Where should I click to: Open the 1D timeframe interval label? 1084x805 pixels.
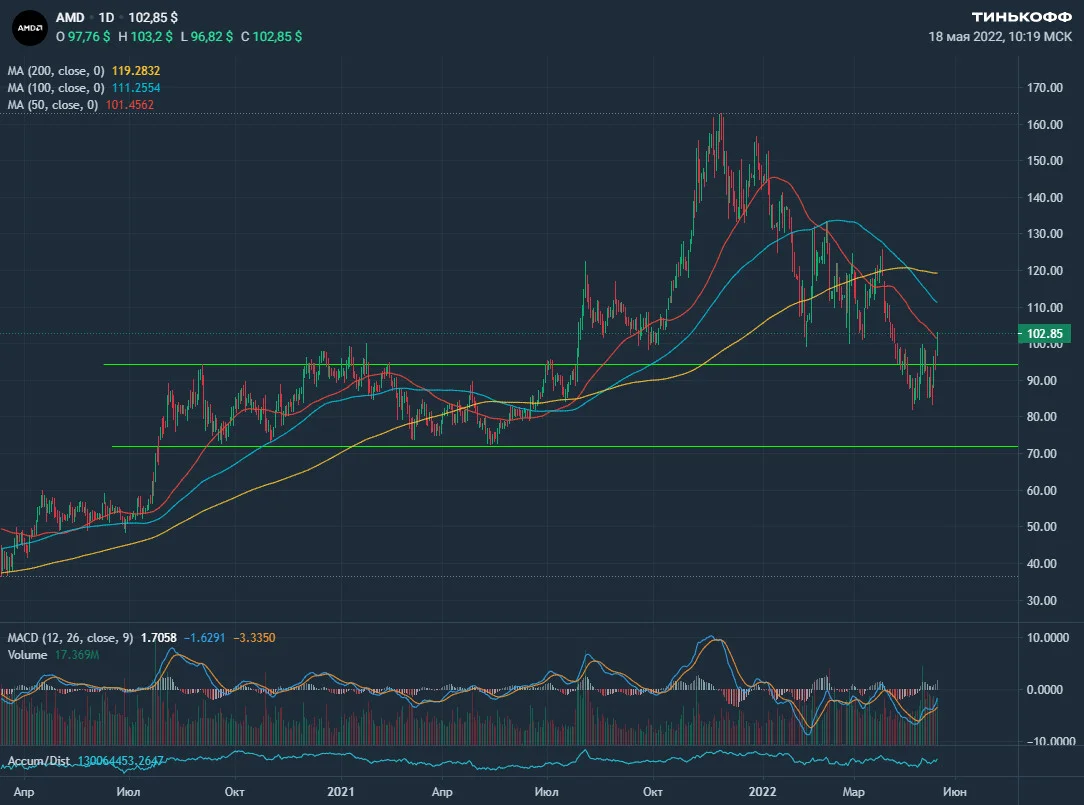tap(106, 17)
